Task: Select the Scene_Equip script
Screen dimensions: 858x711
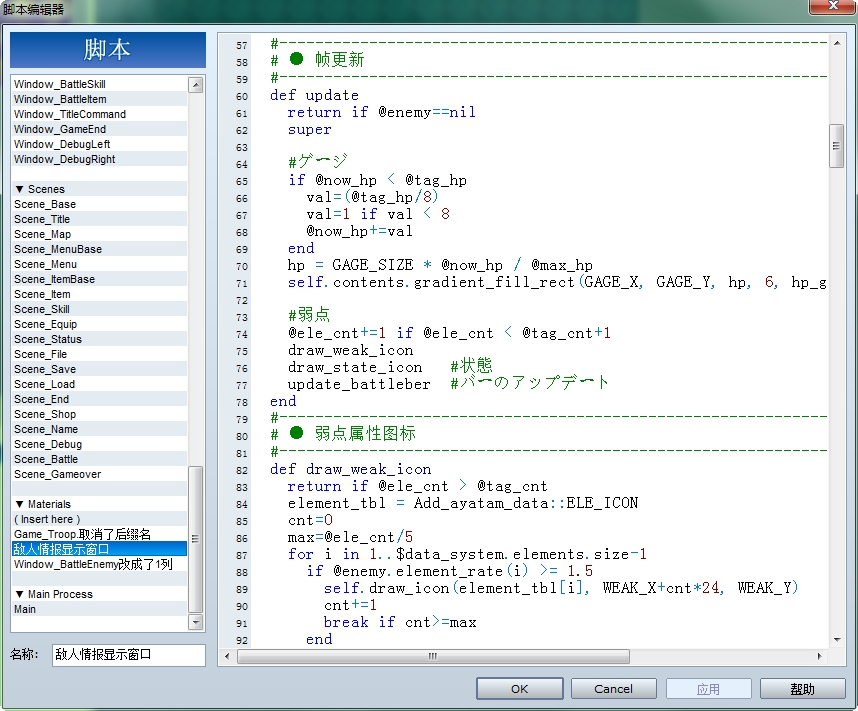Action: pyautogui.click(x=99, y=324)
